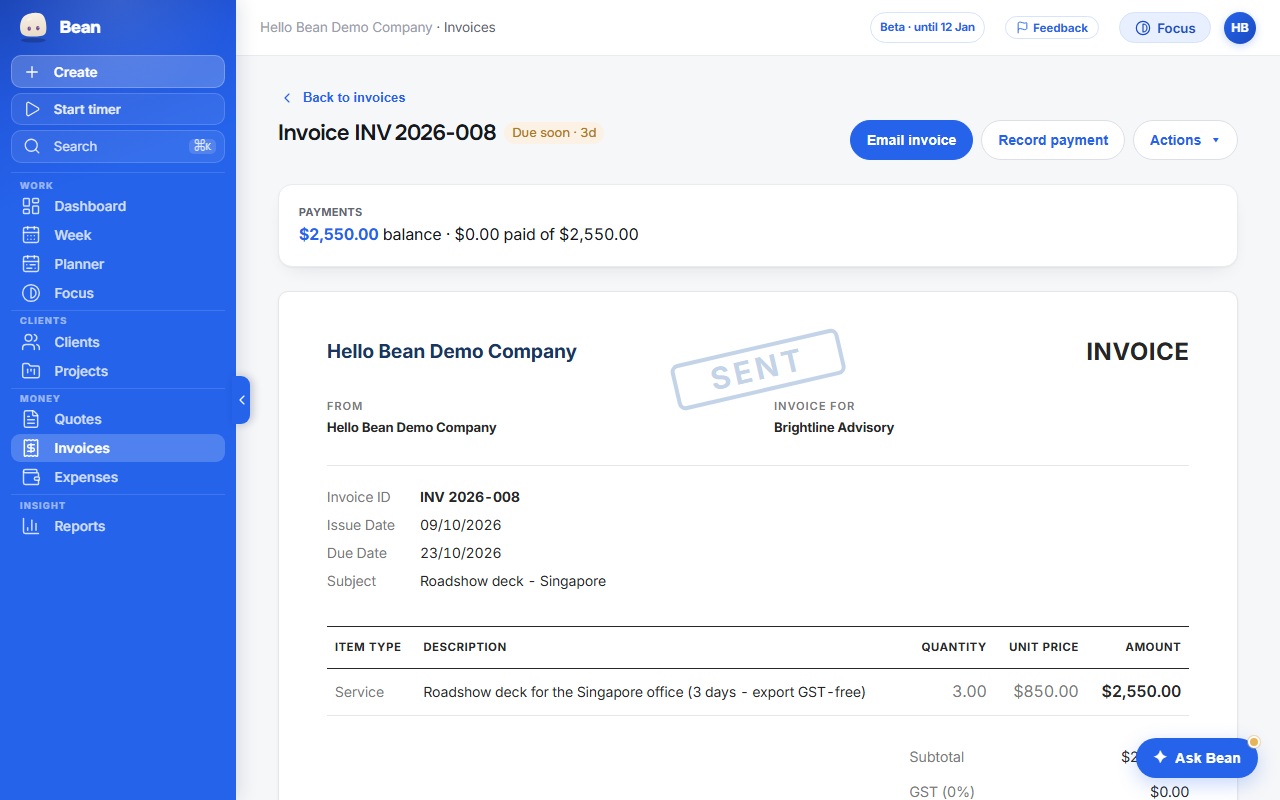Screen dimensions: 1280x800
Task: Click the Start timer button label
Action: click(x=87, y=109)
